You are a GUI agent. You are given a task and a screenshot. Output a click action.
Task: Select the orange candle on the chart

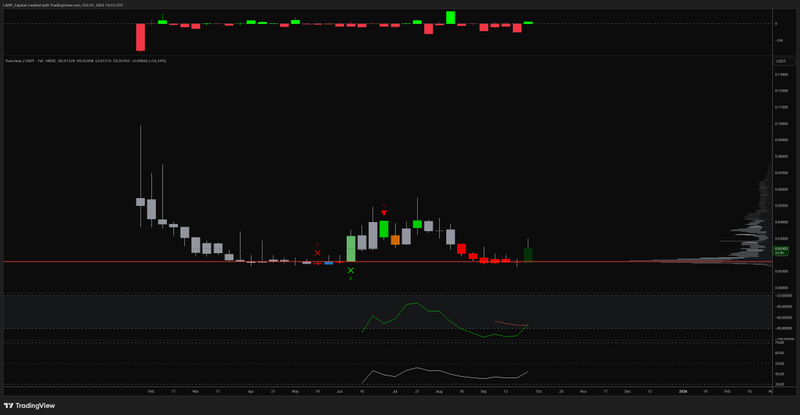point(395,239)
